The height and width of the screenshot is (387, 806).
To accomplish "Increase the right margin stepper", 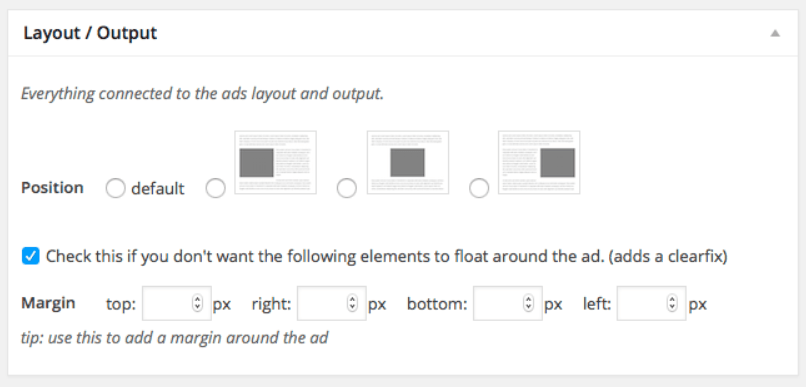I will pyautogui.click(x=352, y=300).
